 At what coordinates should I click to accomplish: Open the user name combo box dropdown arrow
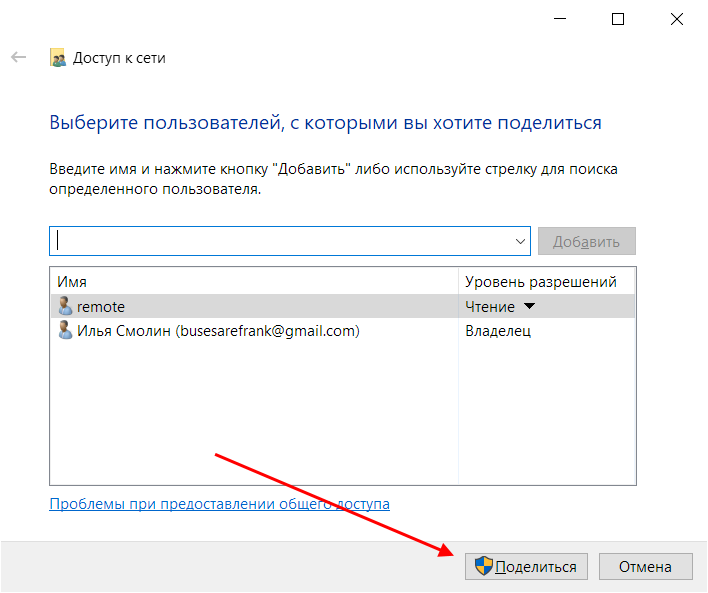coord(520,242)
